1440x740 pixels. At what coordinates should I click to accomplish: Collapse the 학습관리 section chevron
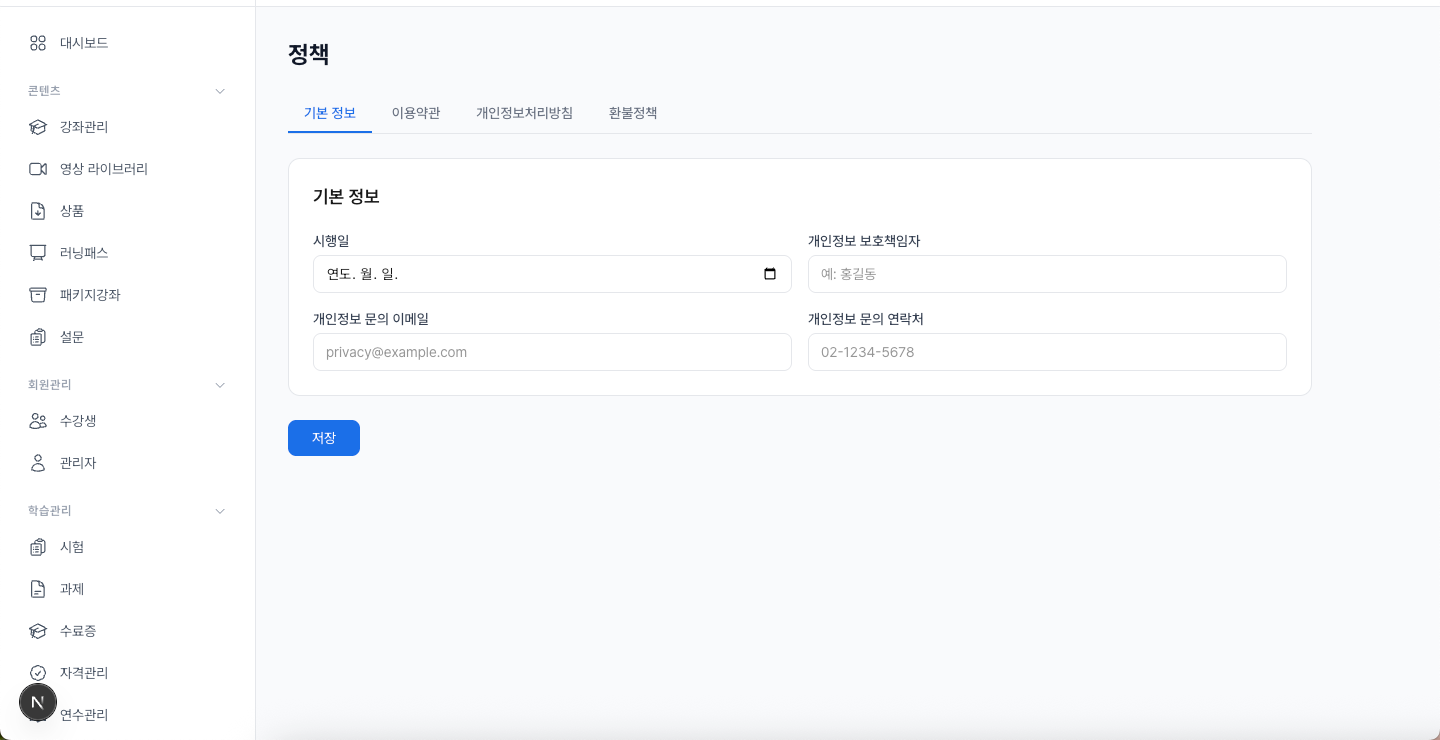(220, 511)
